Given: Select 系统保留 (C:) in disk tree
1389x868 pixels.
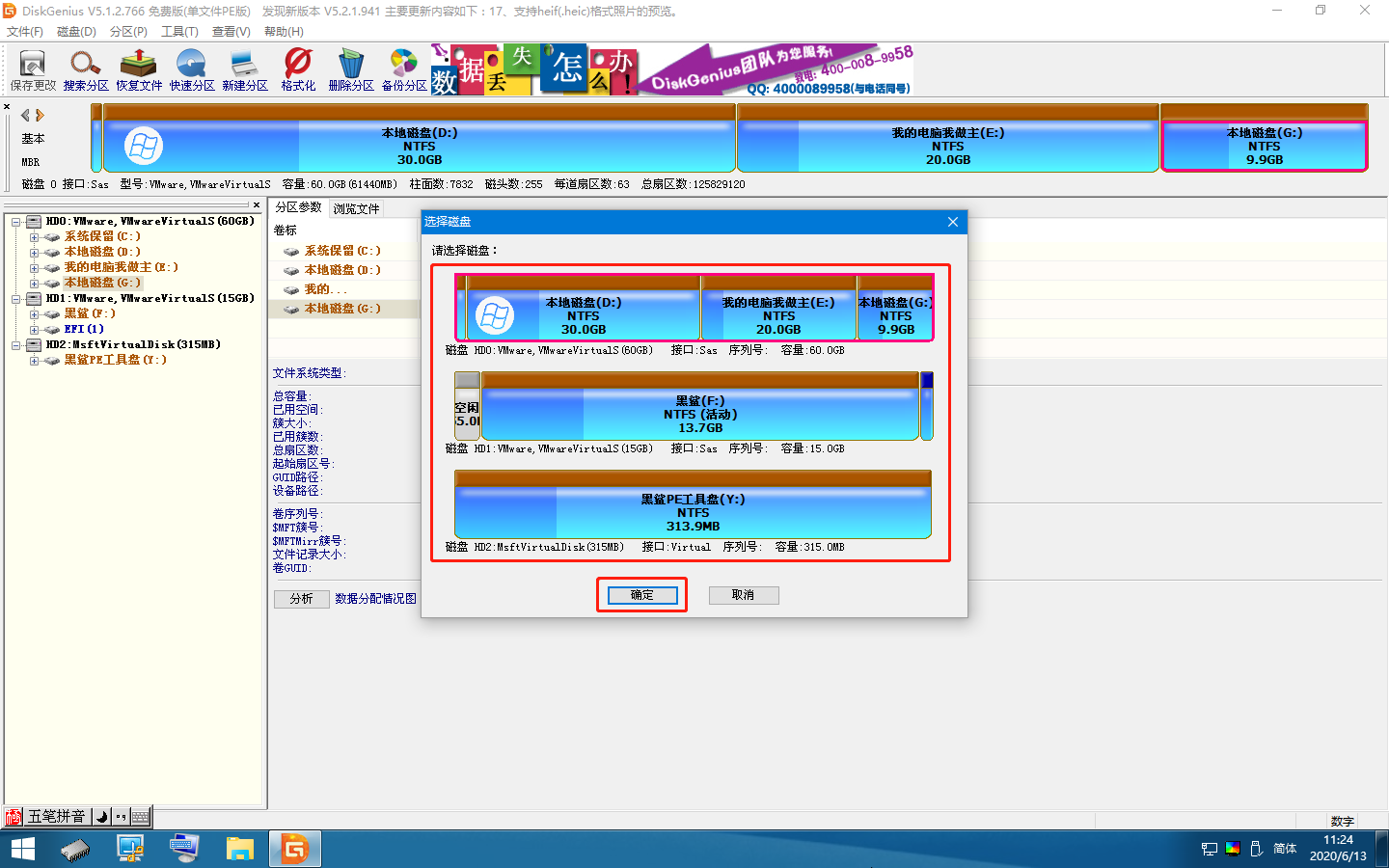Looking at the screenshot, I should (102, 236).
